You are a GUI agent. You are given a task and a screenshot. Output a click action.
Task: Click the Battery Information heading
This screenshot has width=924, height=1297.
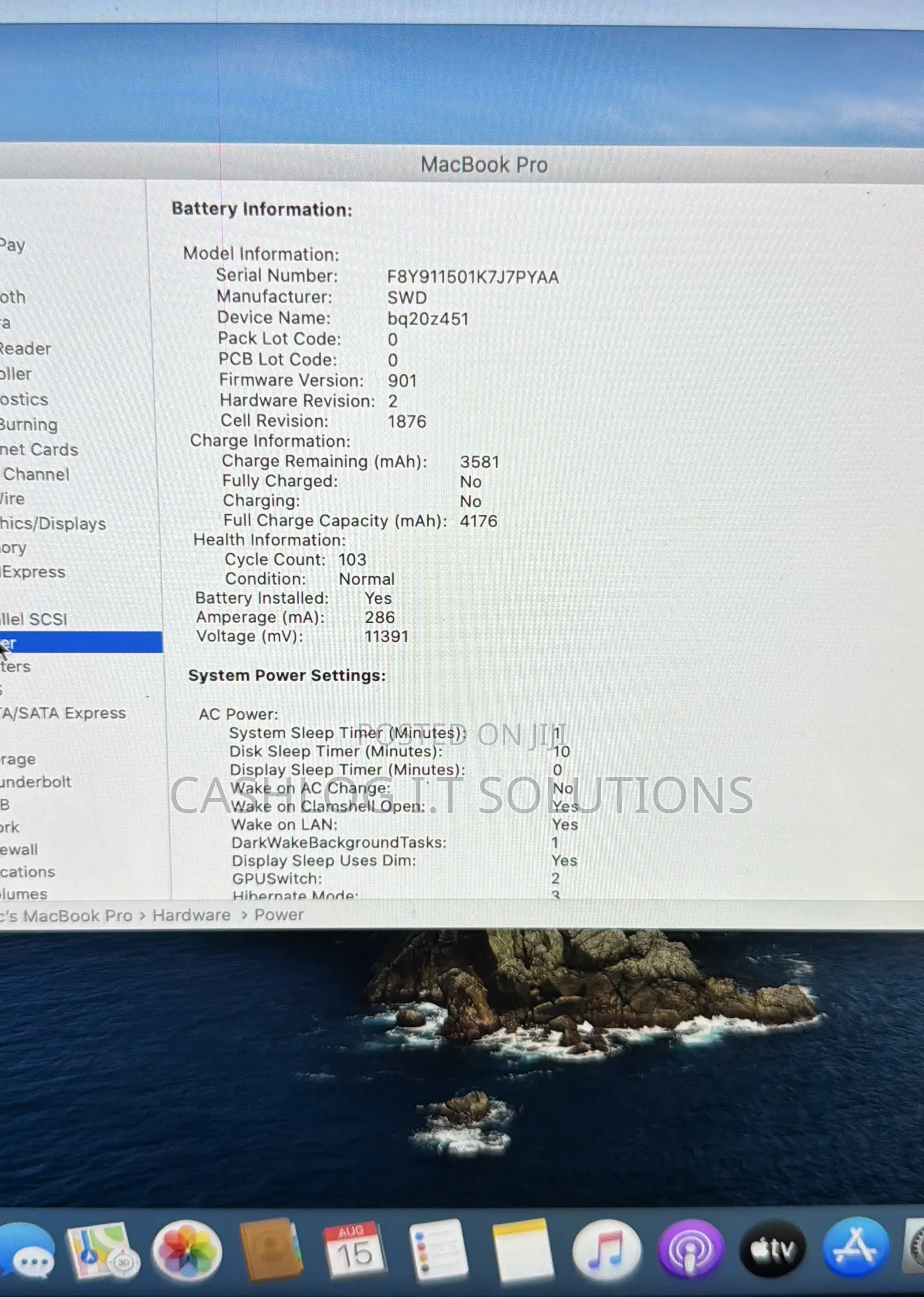click(262, 209)
